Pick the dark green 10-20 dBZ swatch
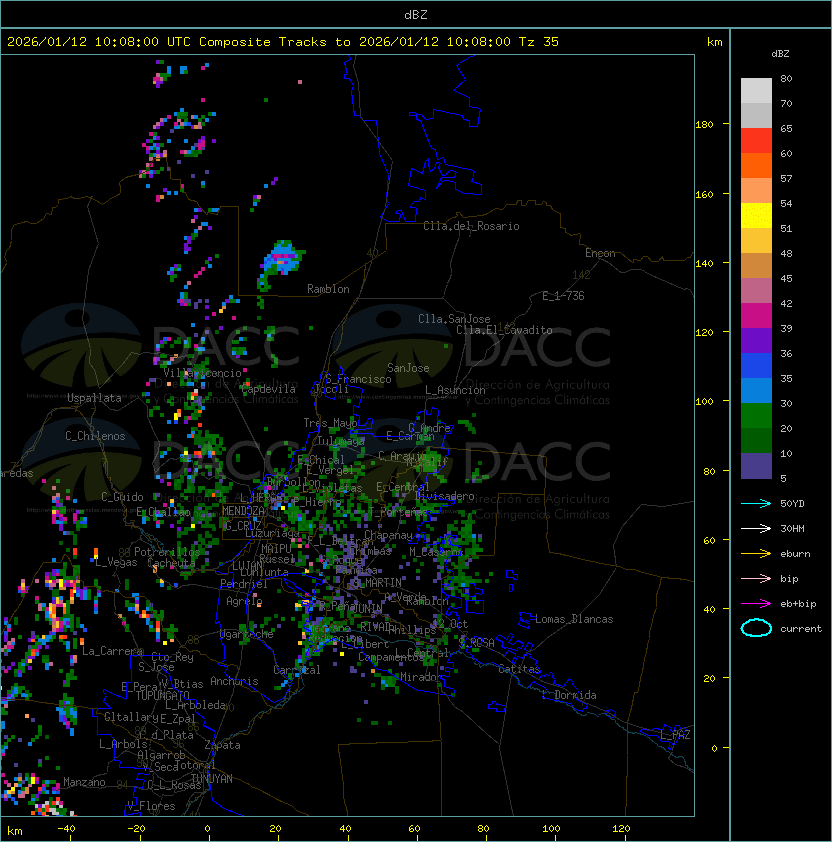Image resolution: width=832 pixels, height=842 pixels. pos(756,440)
